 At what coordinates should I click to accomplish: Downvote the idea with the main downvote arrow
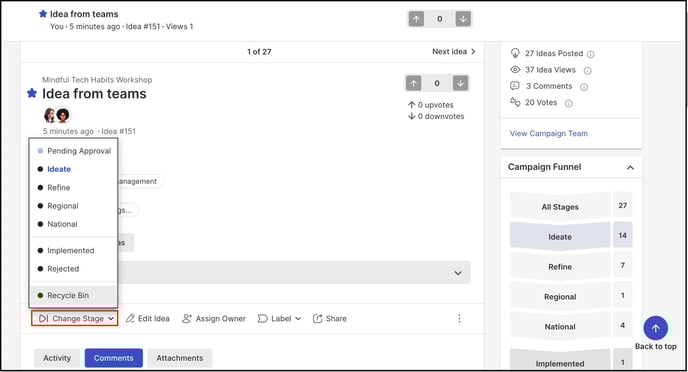click(460, 83)
